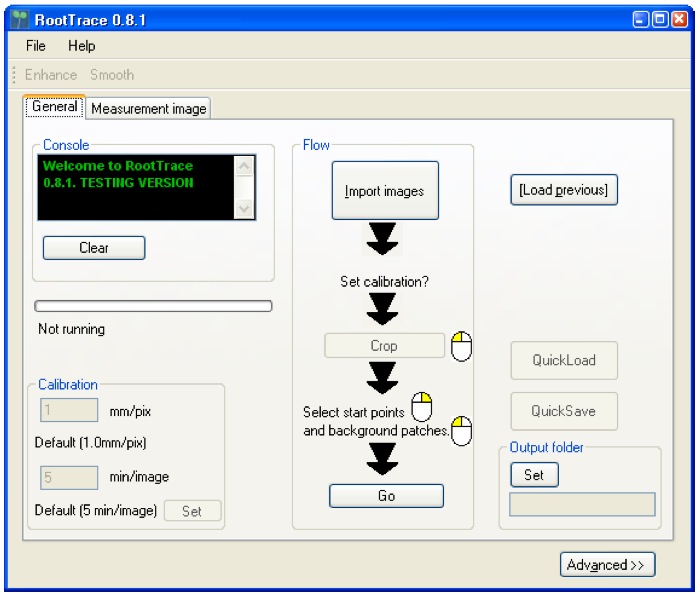Click the Load previous button
The width and height of the screenshot is (700, 595).
[x=563, y=190]
